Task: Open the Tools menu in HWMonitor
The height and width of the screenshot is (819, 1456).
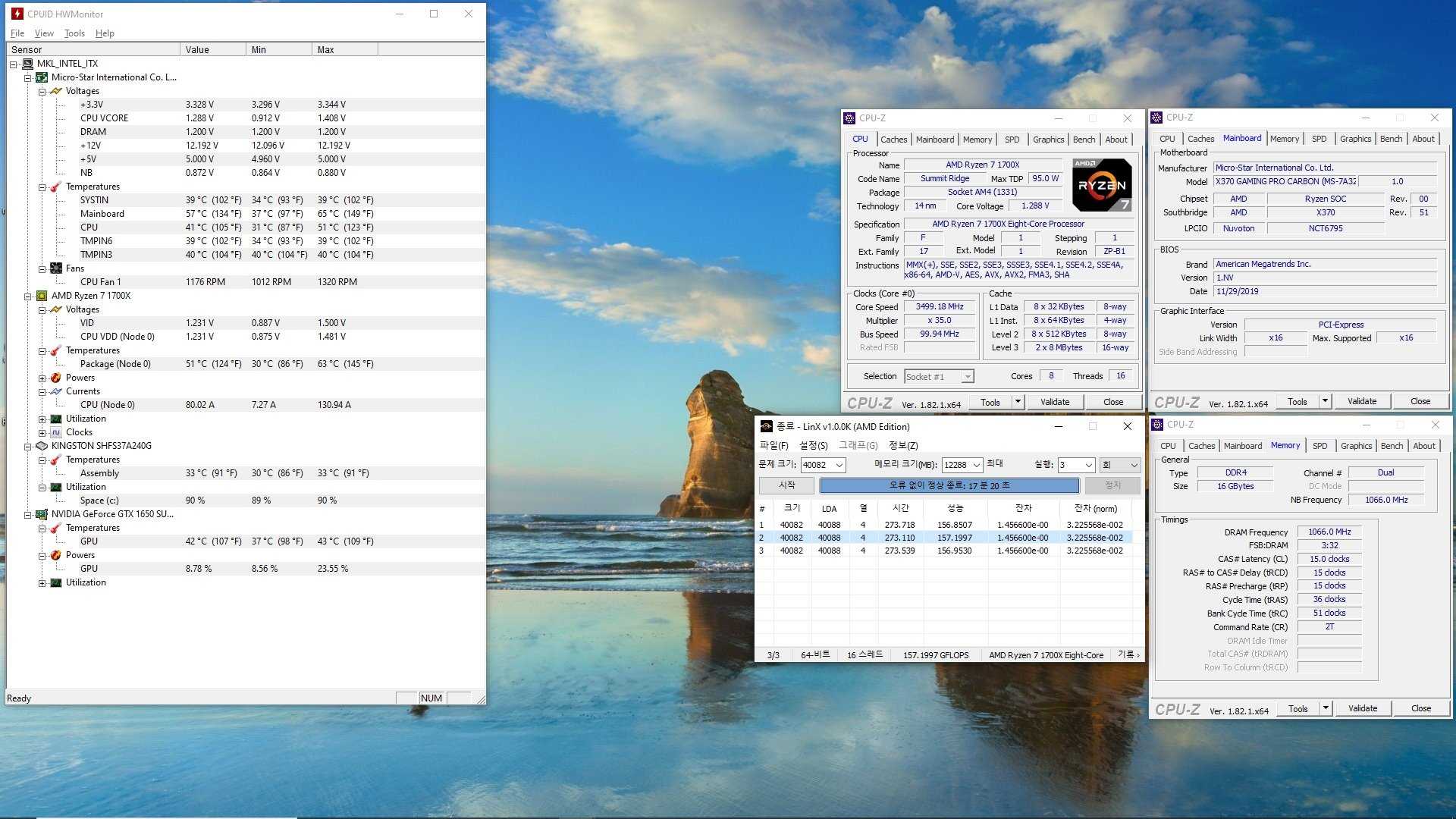Action: click(74, 33)
